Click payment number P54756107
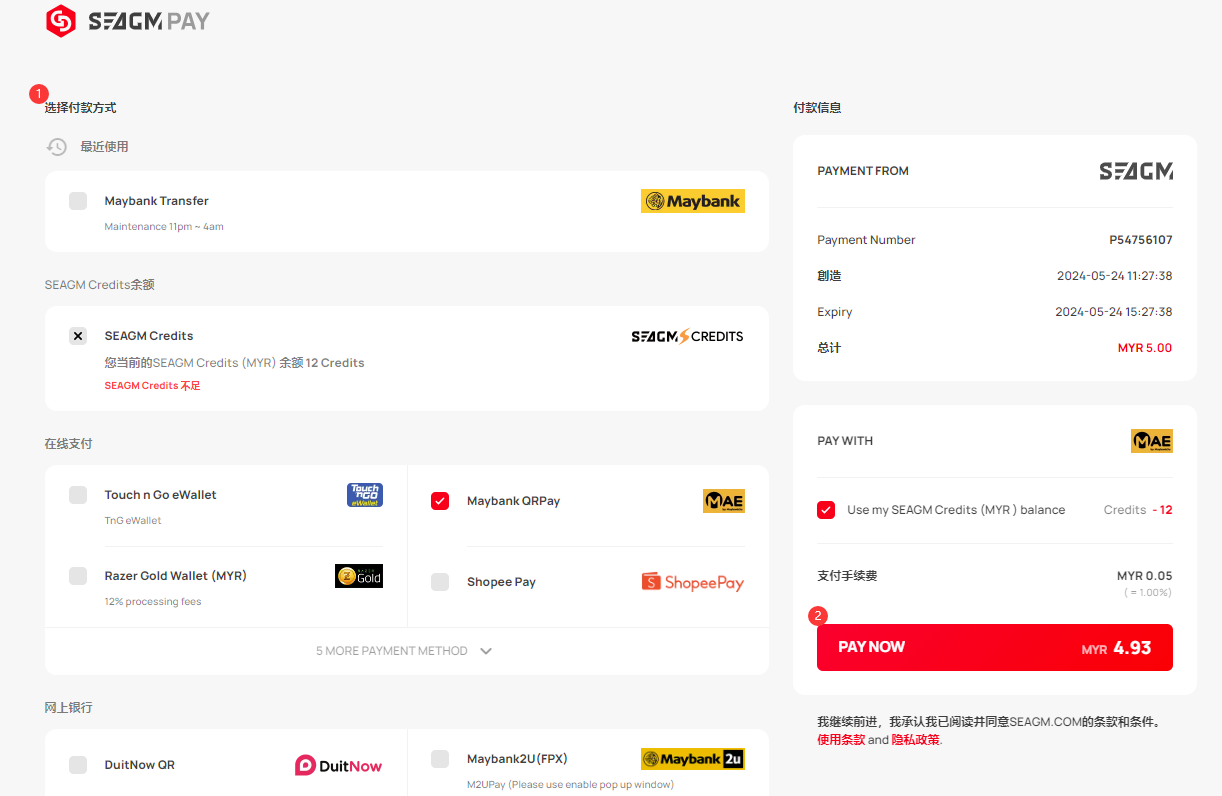This screenshot has width=1222, height=796. click(1141, 240)
